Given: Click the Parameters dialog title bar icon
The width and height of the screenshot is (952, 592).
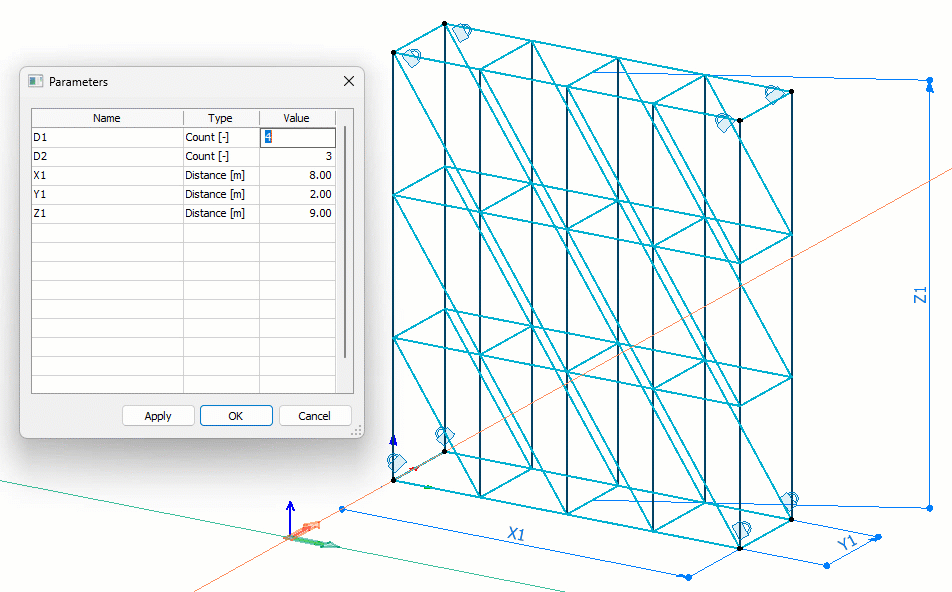Looking at the screenshot, I should coord(36,81).
